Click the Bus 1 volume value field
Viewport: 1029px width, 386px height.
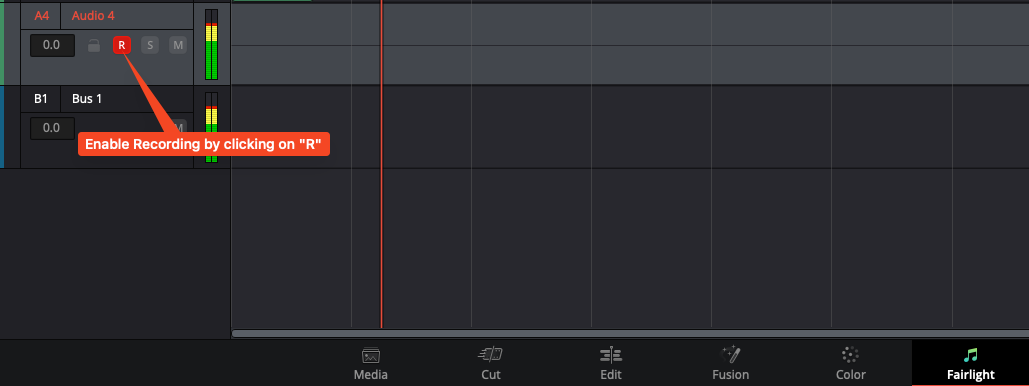[52, 128]
